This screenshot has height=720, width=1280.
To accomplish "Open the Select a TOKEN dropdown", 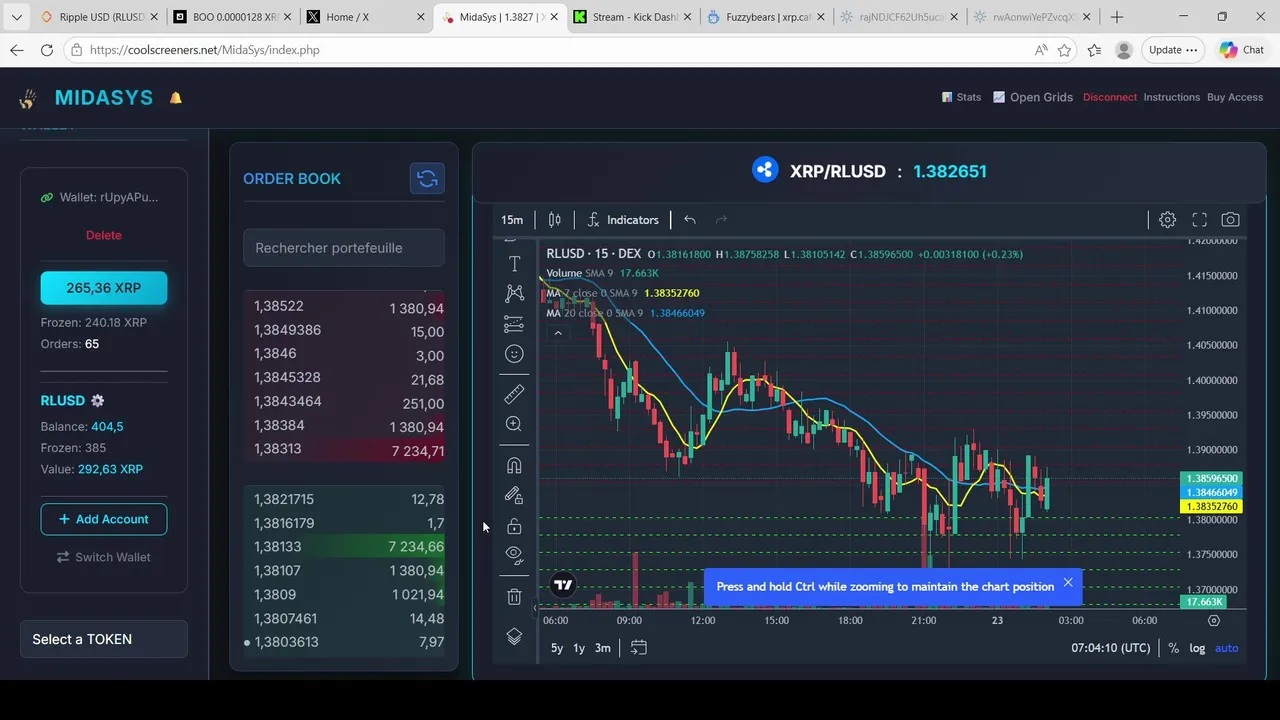I will click(104, 639).
